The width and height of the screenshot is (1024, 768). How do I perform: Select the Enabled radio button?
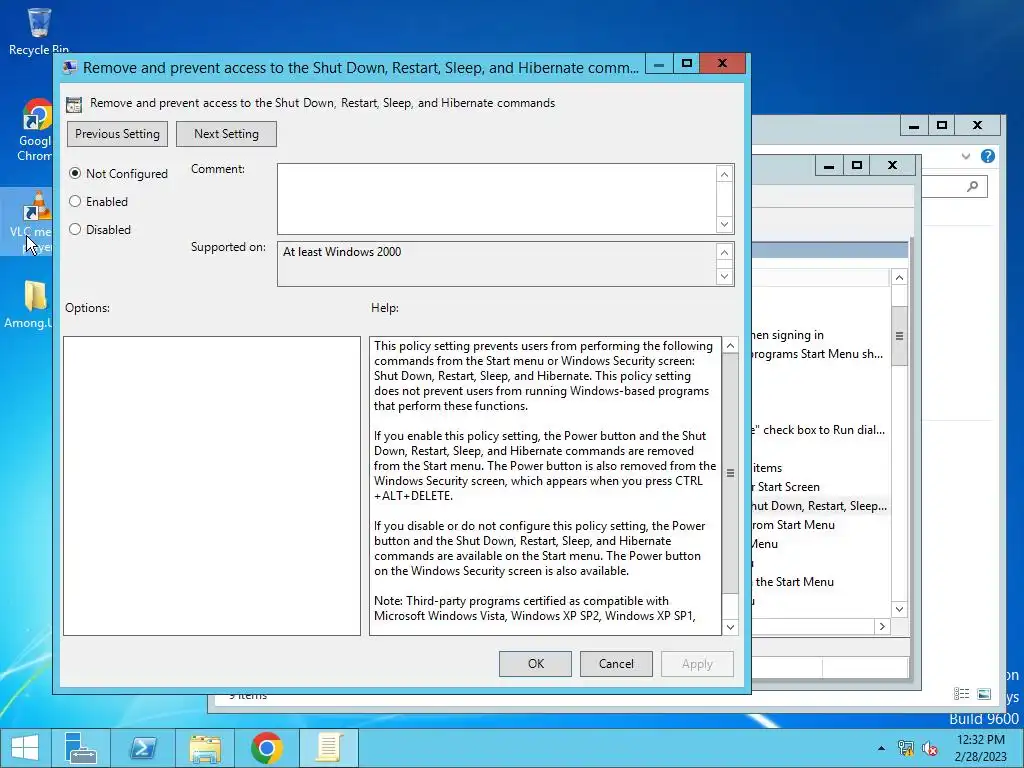point(75,201)
